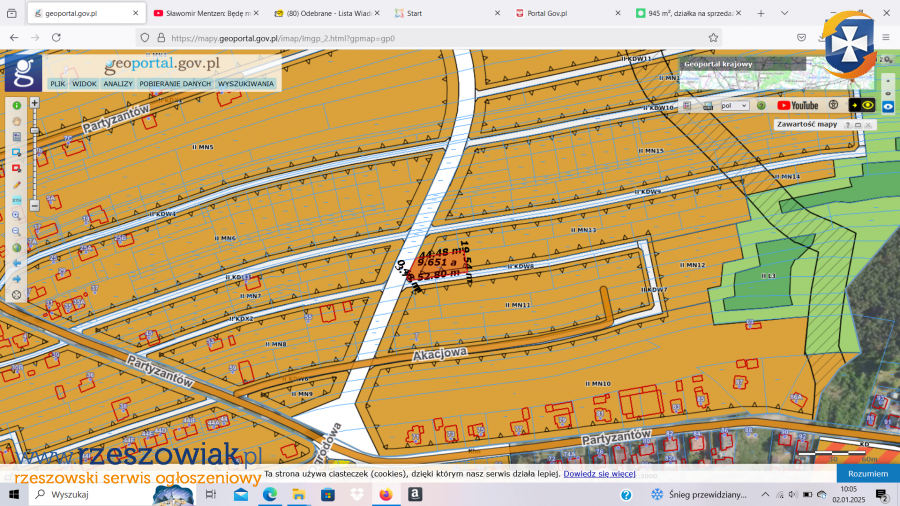Click the map composition icon beside legend icon
Image resolution: width=900 pixels, height=506 pixels.
(x=708, y=106)
